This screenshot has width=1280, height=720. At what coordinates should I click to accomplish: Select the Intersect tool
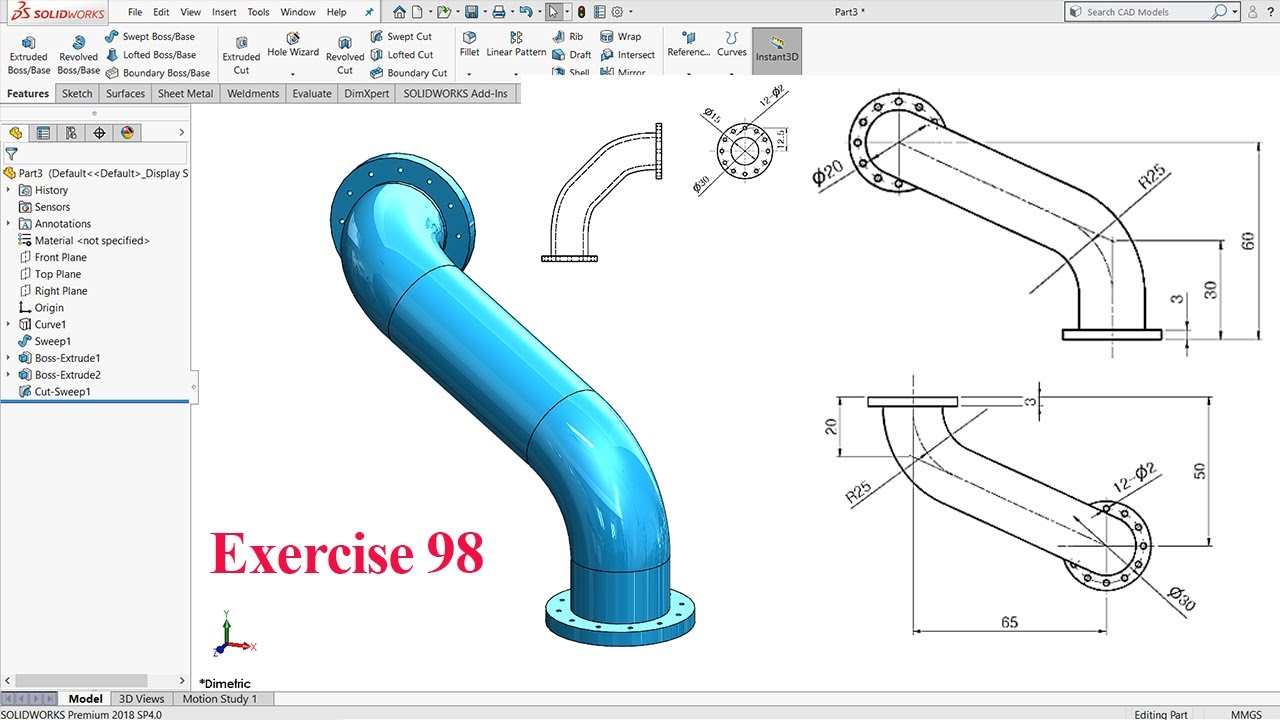(x=628, y=55)
